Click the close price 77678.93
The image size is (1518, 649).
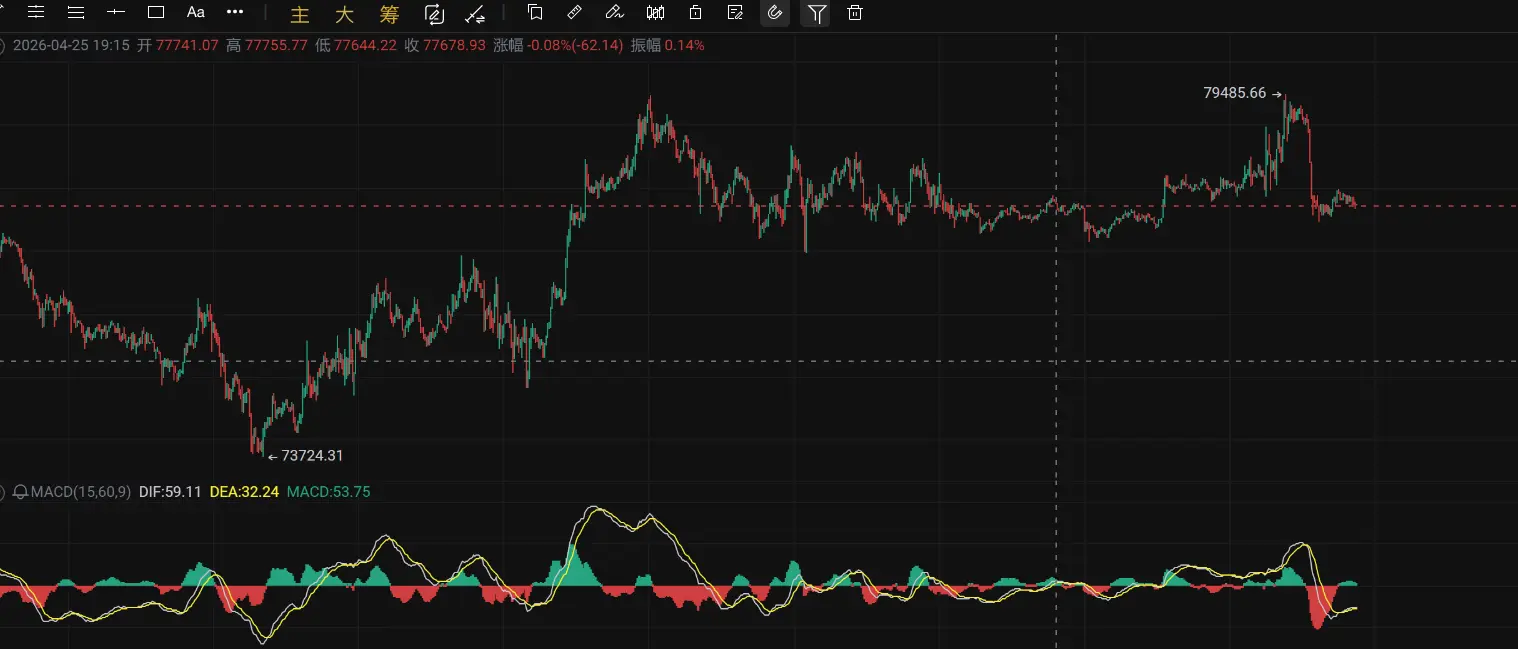(454, 46)
